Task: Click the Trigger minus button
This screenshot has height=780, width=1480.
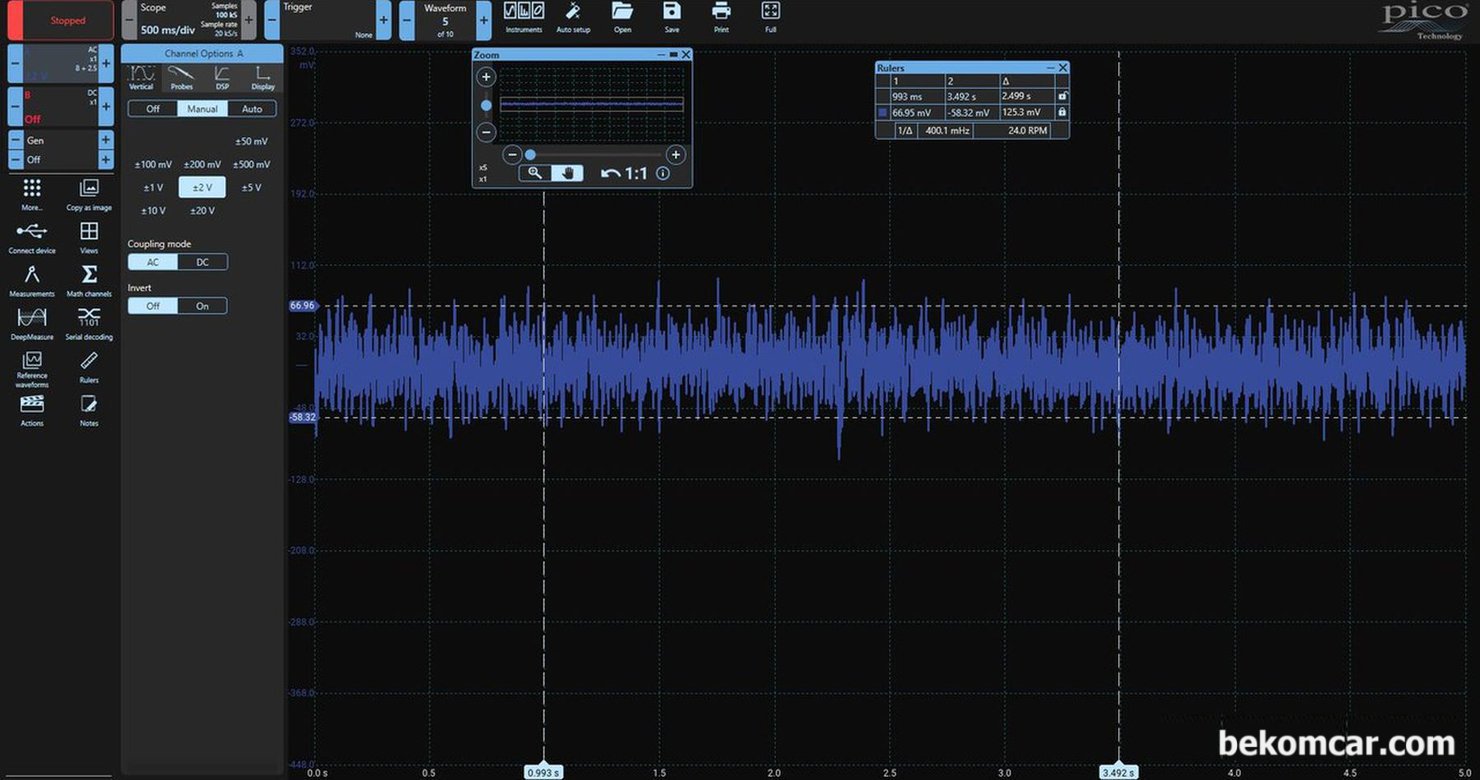Action: (272, 20)
